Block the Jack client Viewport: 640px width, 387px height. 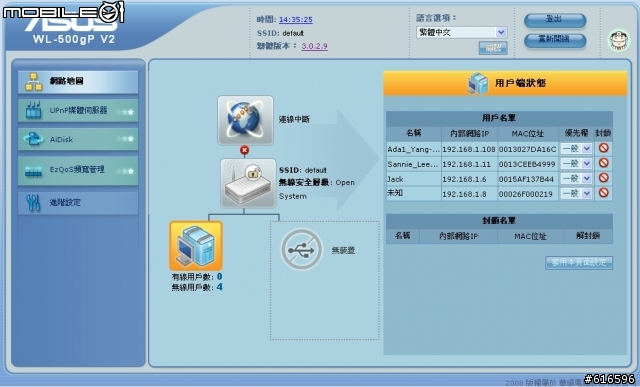pyautogui.click(x=604, y=178)
